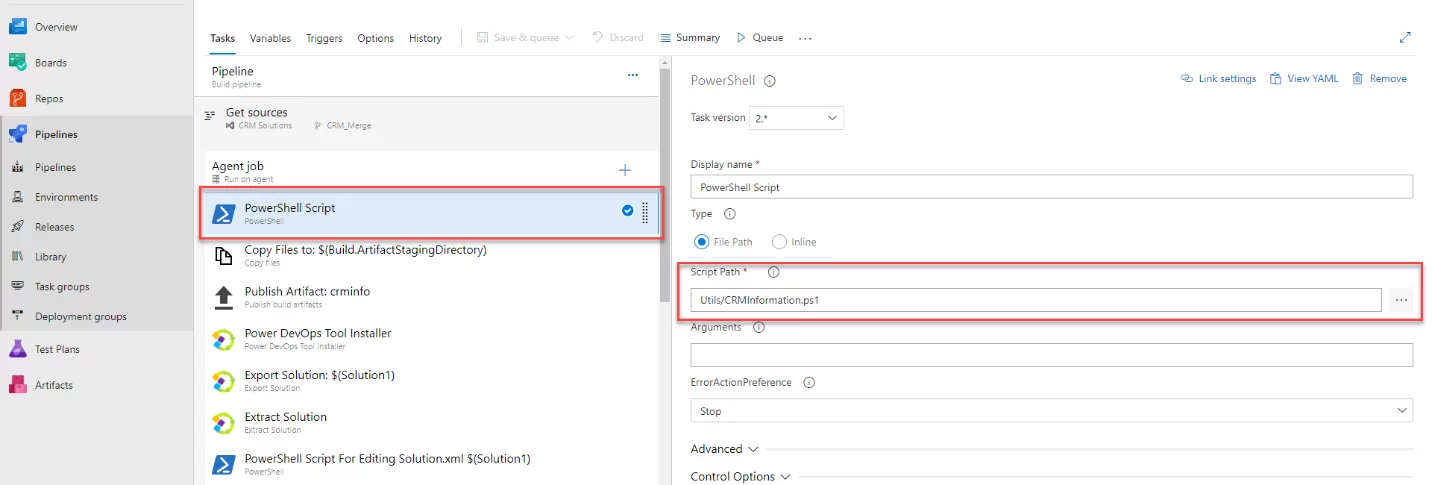
Task: Open the Pipelines sub-item icon
Action: click(17, 167)
